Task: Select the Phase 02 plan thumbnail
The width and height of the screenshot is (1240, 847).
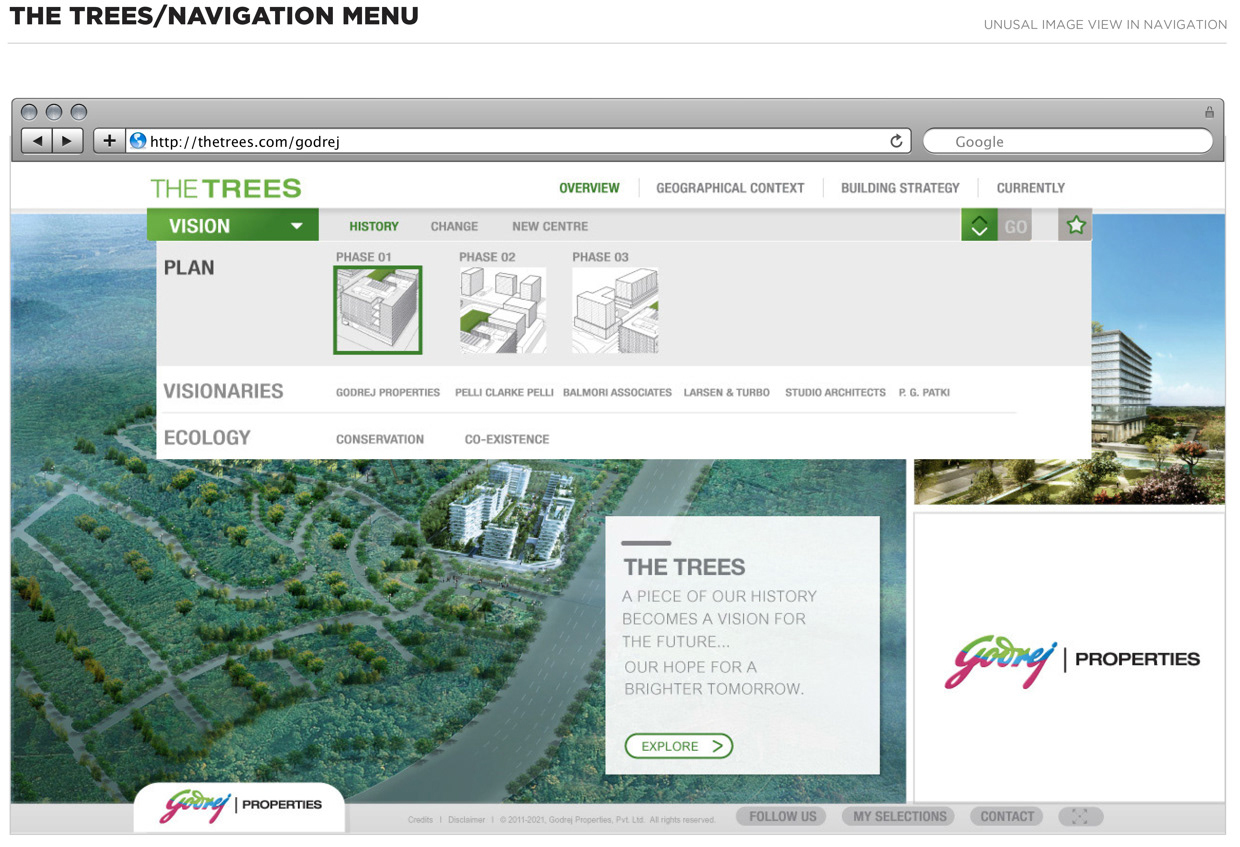Action: 503,310
